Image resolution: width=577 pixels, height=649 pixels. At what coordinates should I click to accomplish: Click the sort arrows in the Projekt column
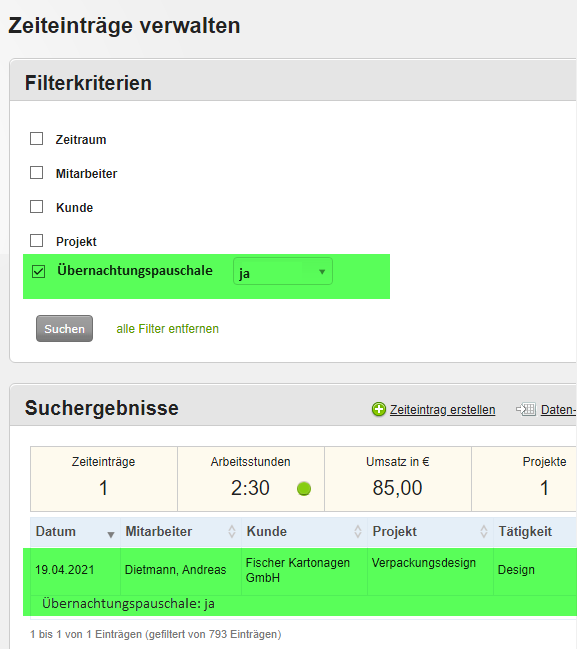[x=484, y=531]
